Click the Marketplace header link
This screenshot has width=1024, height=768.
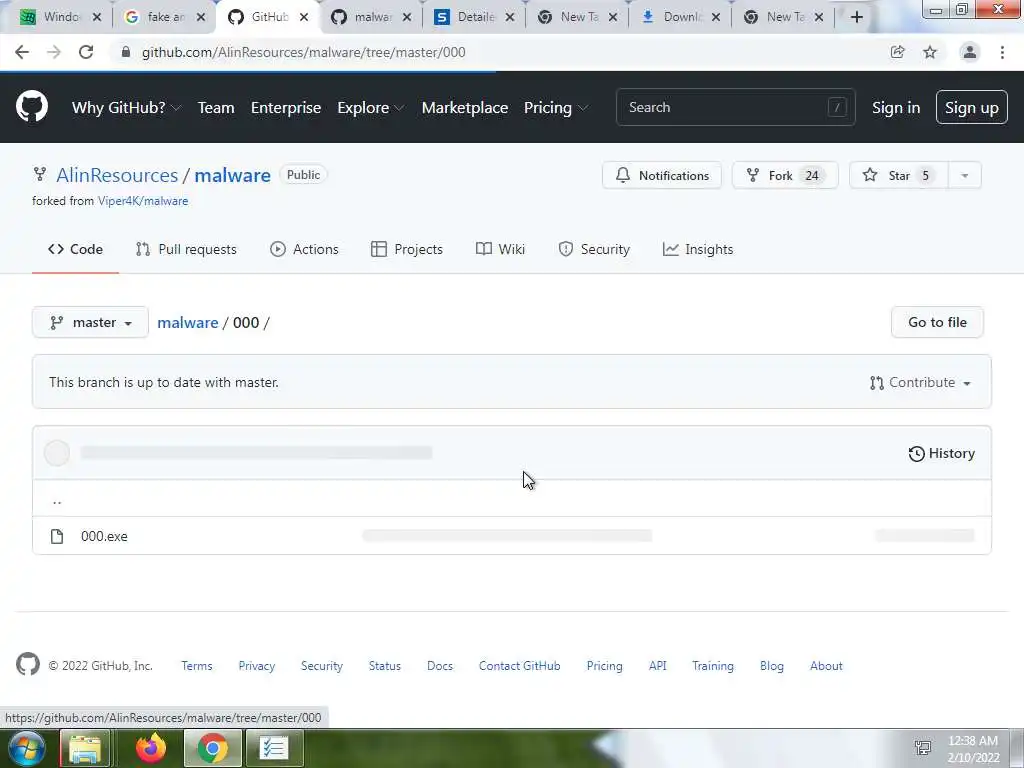tap(465, 108)
